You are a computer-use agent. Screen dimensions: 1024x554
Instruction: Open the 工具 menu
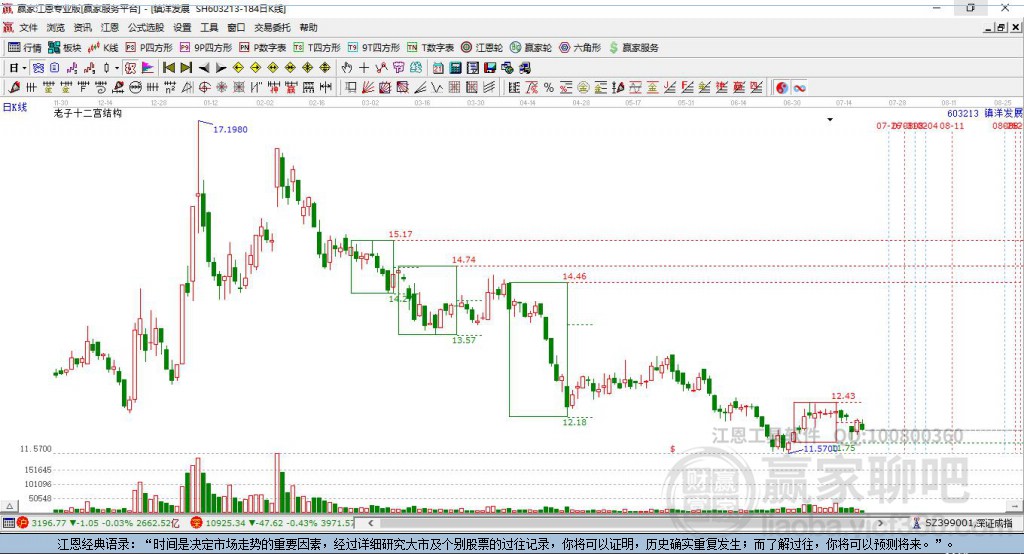(209, 27)
